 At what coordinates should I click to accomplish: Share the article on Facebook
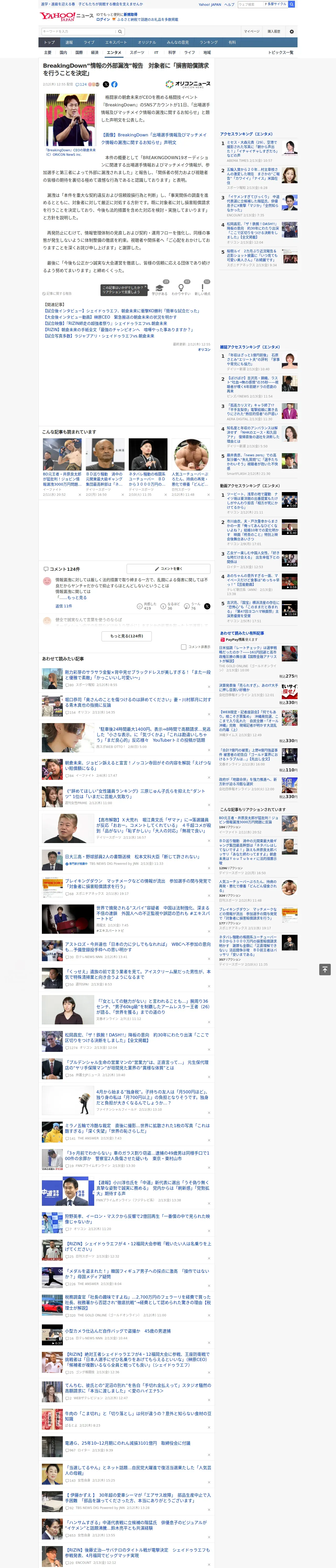114,85
